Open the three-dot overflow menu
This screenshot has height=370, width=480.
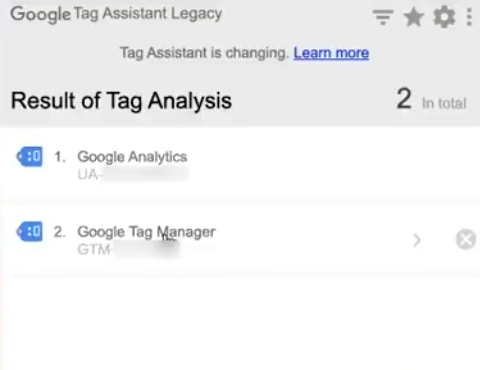click(x=469, y=17)
